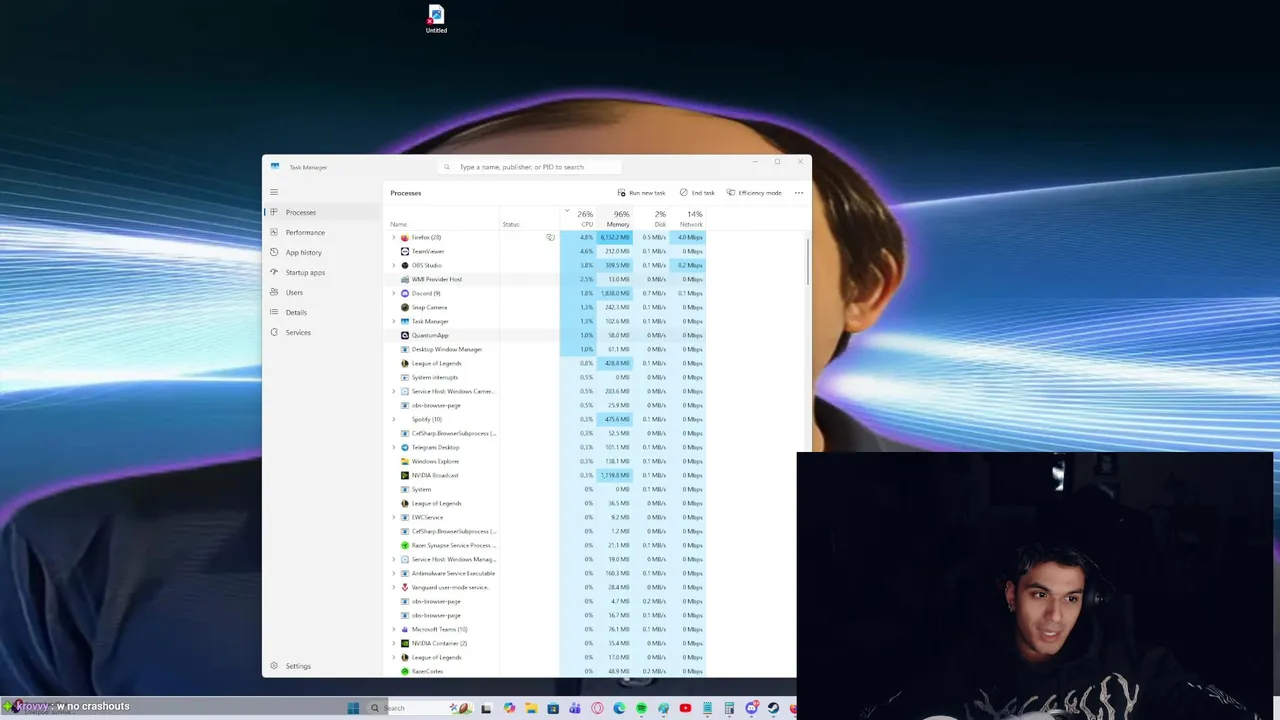Click the Snap Camera process icon
The width and height of the screenshot is (1280, 720).
click(x=405, y=307)
